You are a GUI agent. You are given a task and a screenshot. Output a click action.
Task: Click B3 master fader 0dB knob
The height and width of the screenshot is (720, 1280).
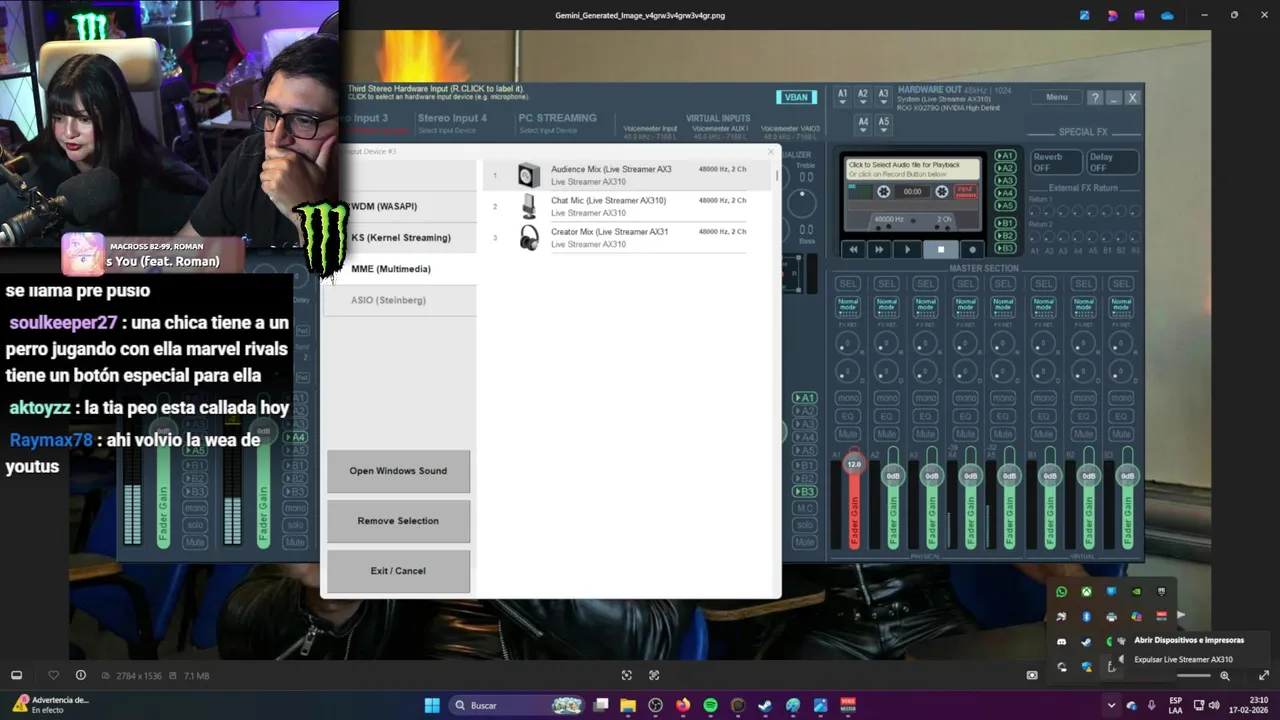1128,476
